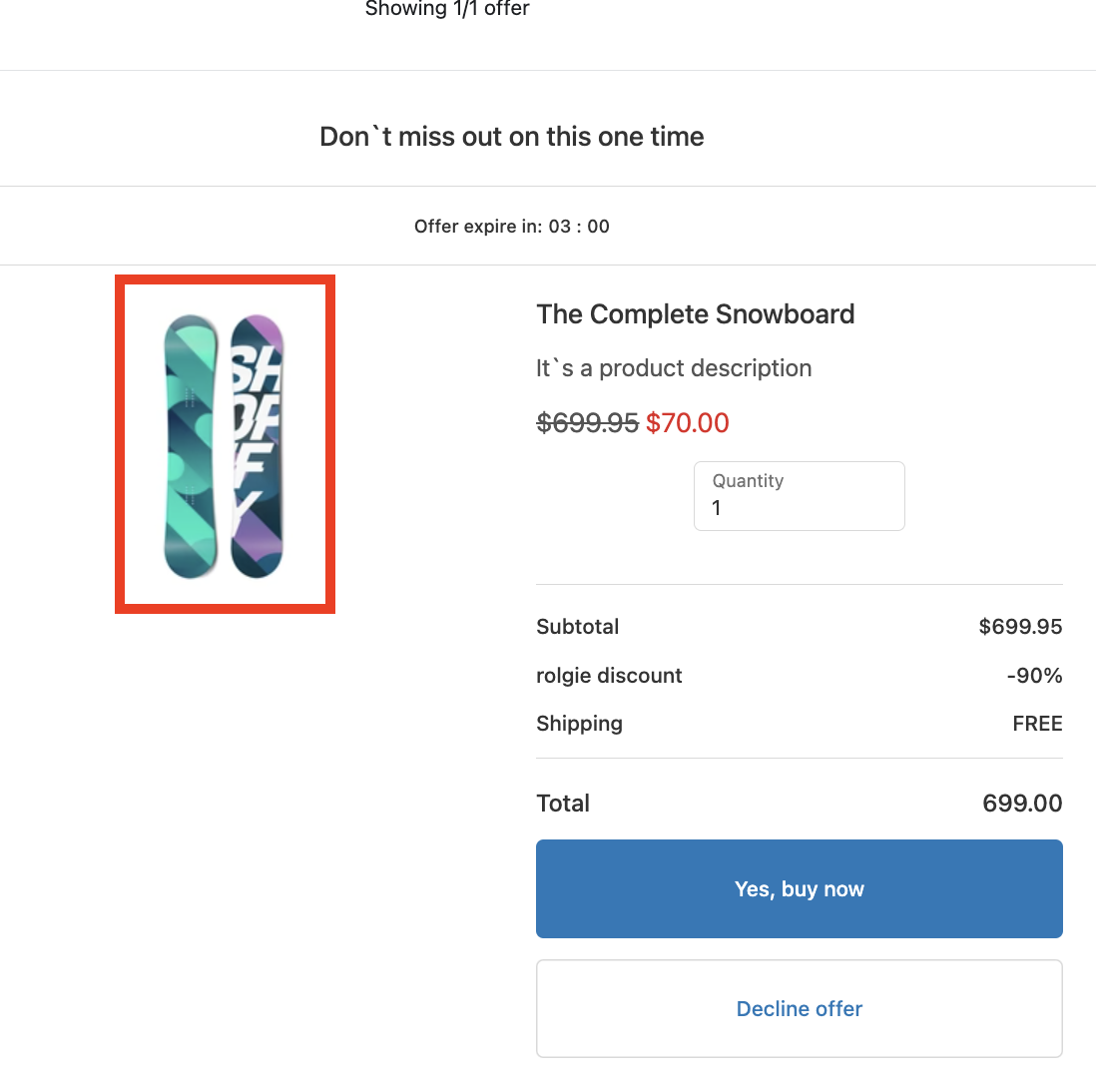The image size is (1096, 1092).
Task: Click the red $70.00 discounted price
Action: pos(688,423)
